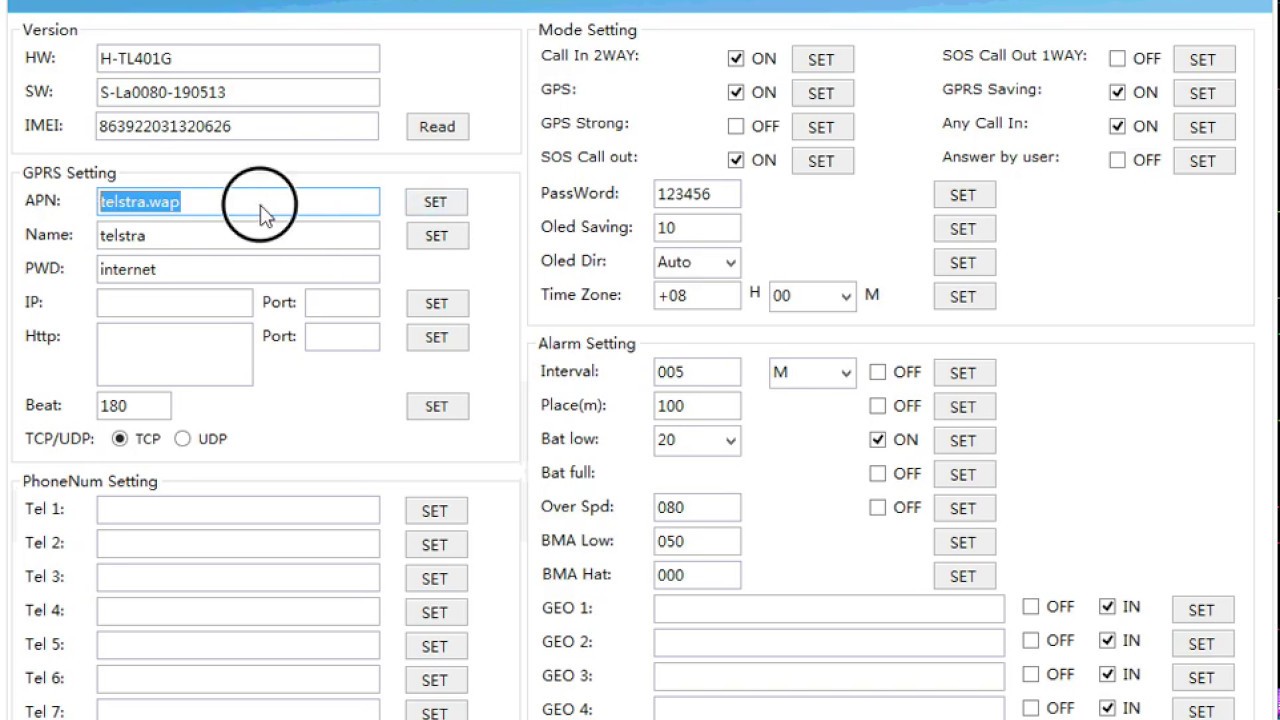Screen dimensions: 1280x720
Task: Click SET for Over Spd alarm
Action: coord(964,509)
